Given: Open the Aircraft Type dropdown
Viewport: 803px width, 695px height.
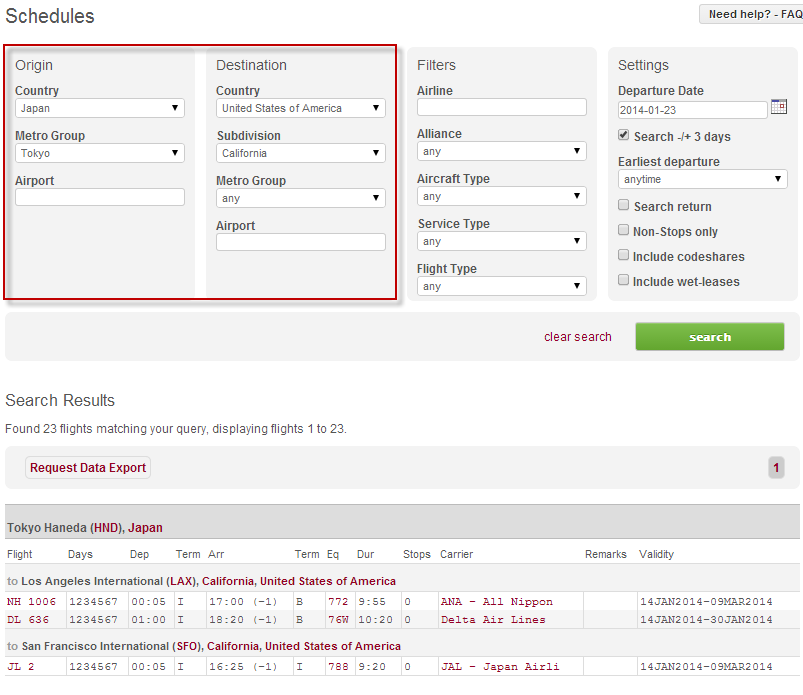Looking at the screenshot, I should click(x=502, y=196).
